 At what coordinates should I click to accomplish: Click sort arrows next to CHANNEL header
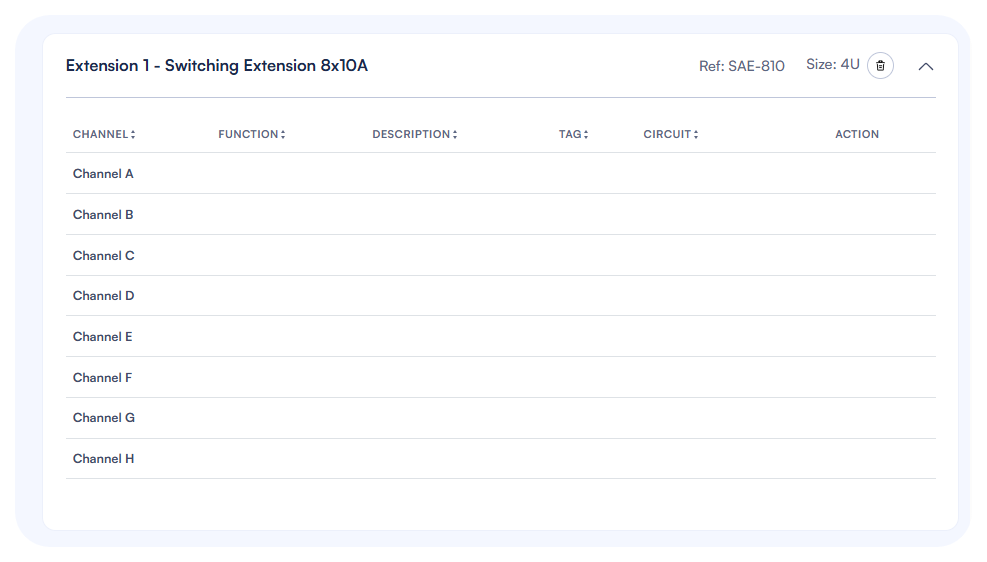pos(133,135)
